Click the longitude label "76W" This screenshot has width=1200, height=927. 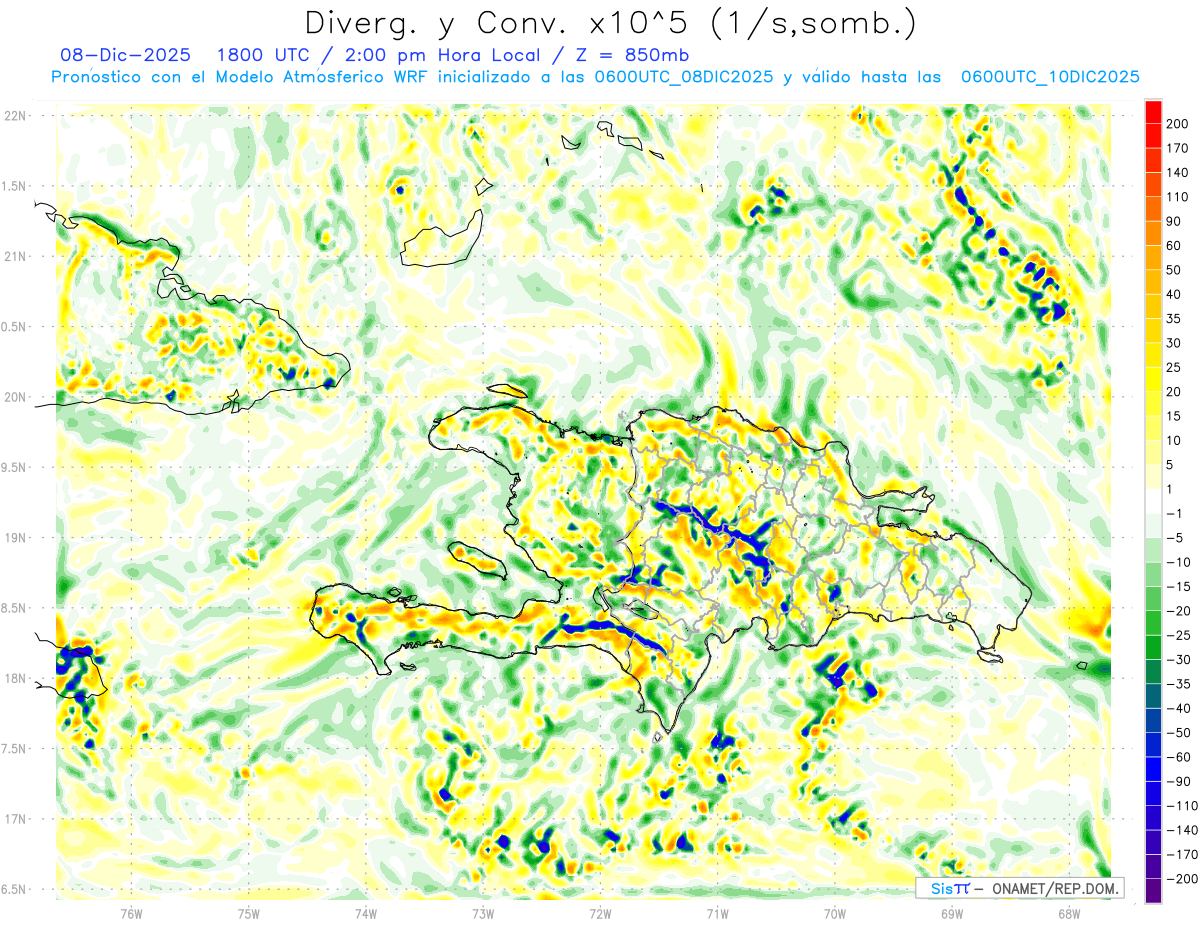(x=131, y=912)
